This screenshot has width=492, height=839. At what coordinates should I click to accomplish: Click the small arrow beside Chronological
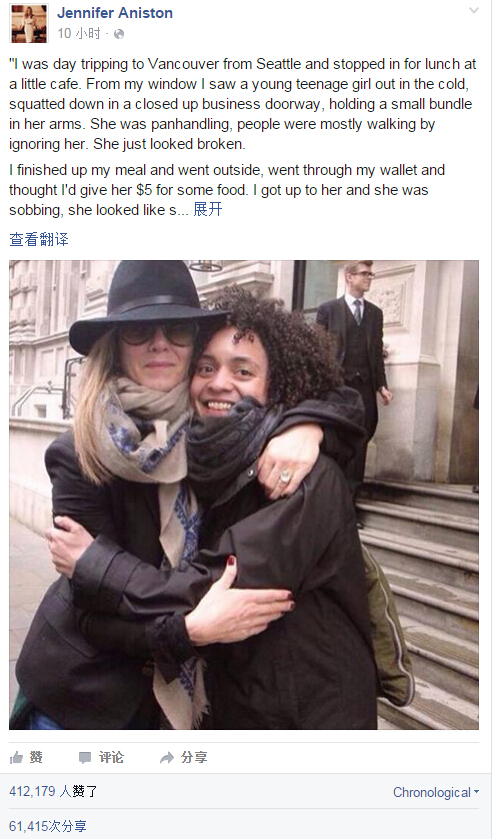[476, 792]
